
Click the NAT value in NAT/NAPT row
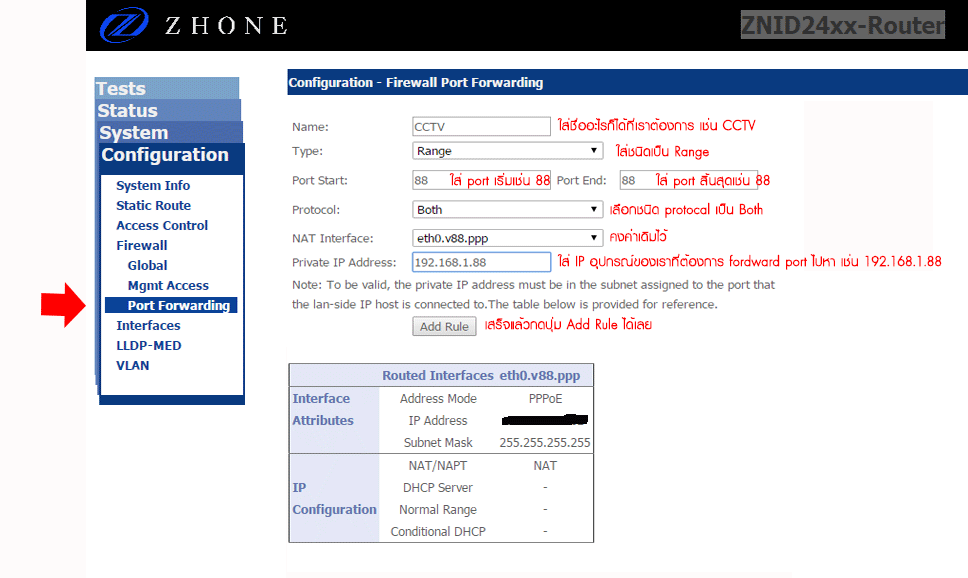[545, 465]
